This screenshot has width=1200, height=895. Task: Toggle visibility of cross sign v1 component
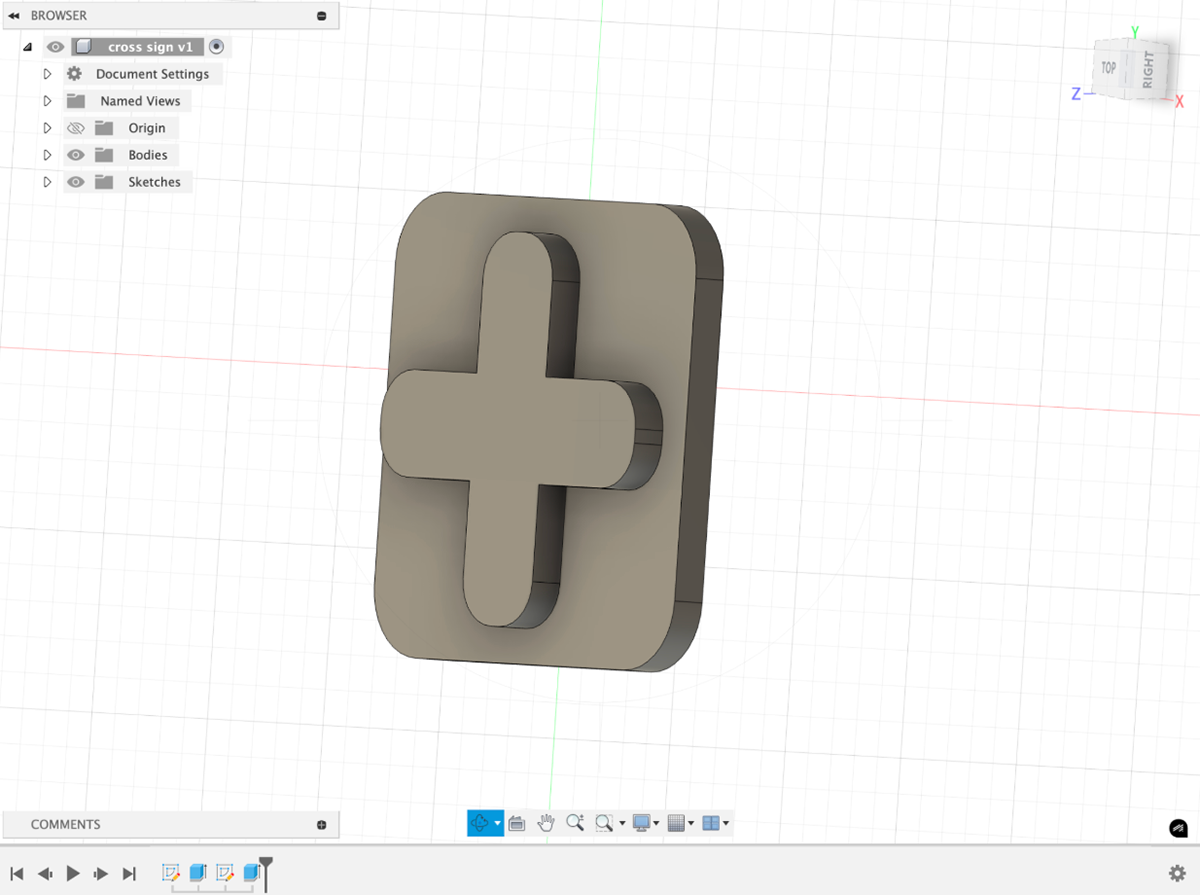pos(56,47)
